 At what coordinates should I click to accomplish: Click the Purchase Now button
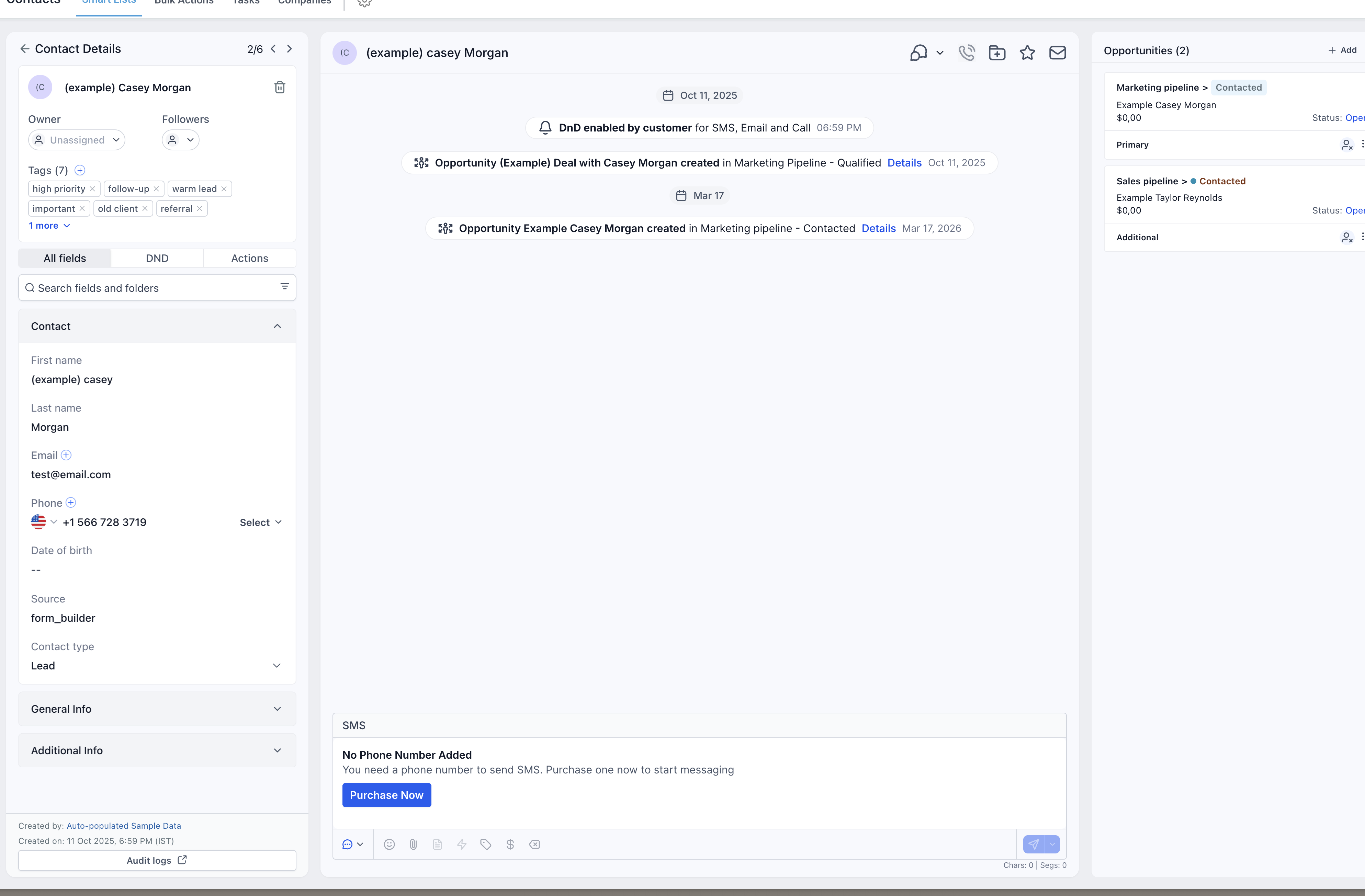(386, 795)
